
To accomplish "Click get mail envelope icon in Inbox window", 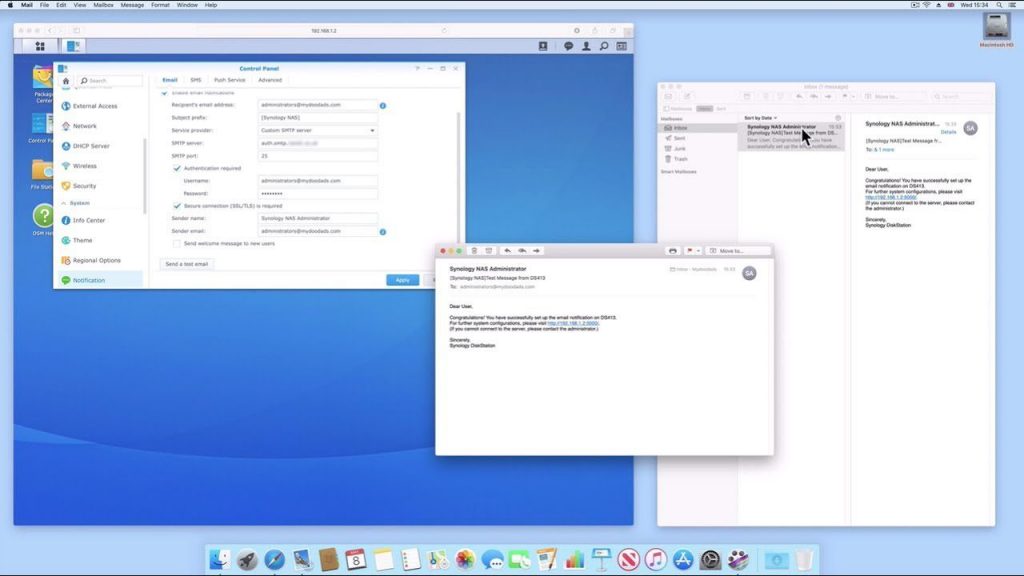I will tap(668, 97).
